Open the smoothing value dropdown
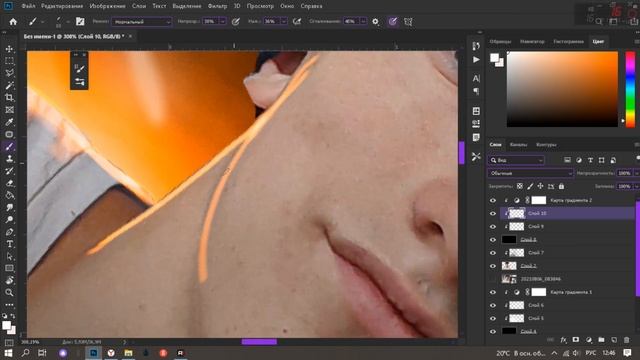 click(x=363, y=22)
